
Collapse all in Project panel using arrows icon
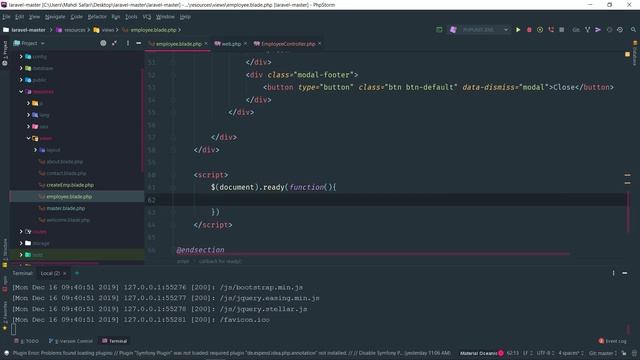tap(115, 43)
